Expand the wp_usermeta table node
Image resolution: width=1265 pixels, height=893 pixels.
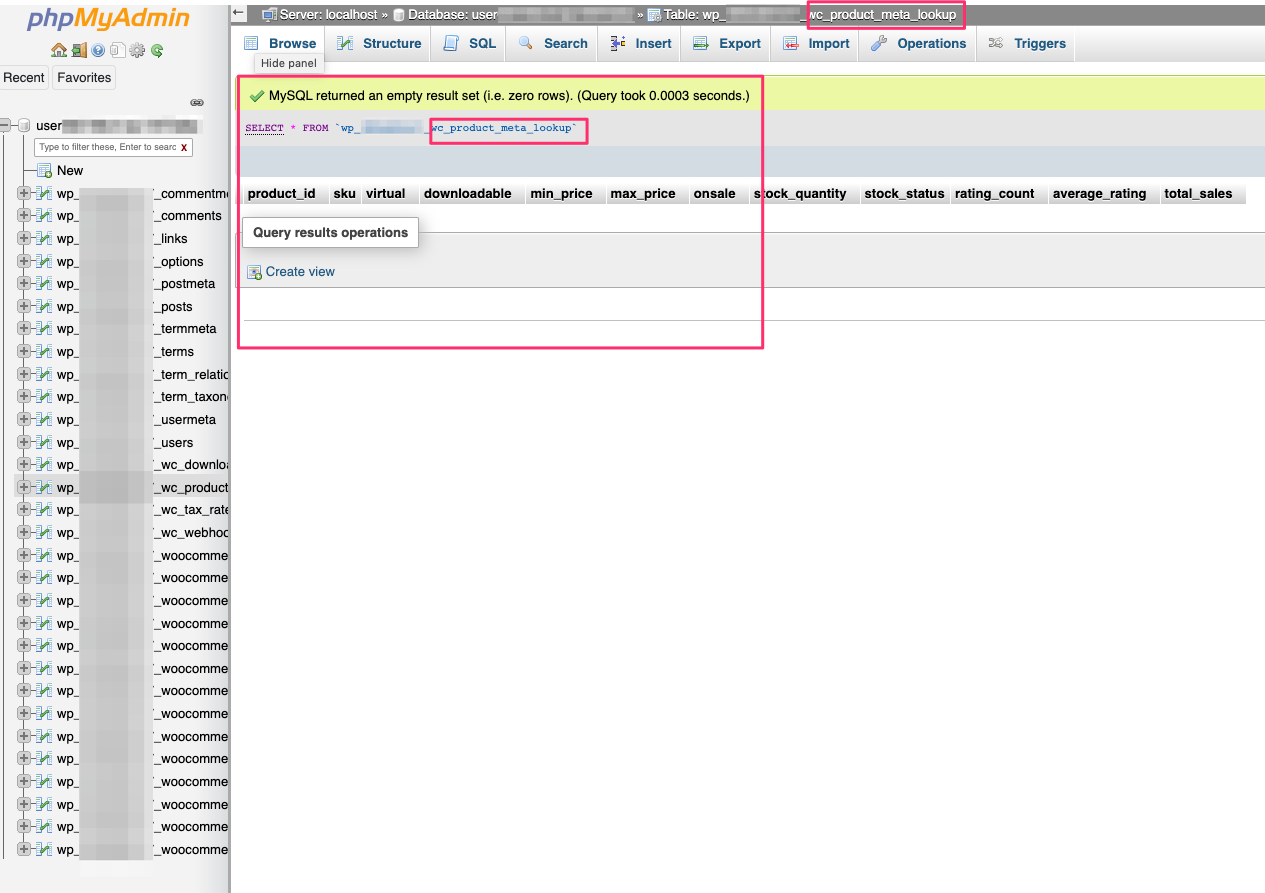coord(23,419)
